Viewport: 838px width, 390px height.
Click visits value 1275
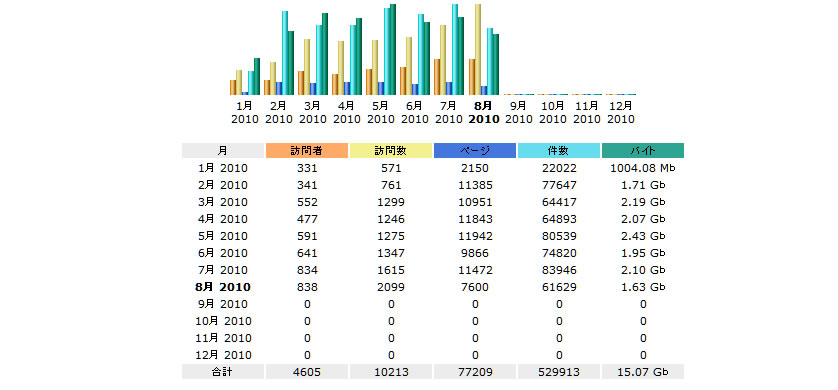point(391,236)
